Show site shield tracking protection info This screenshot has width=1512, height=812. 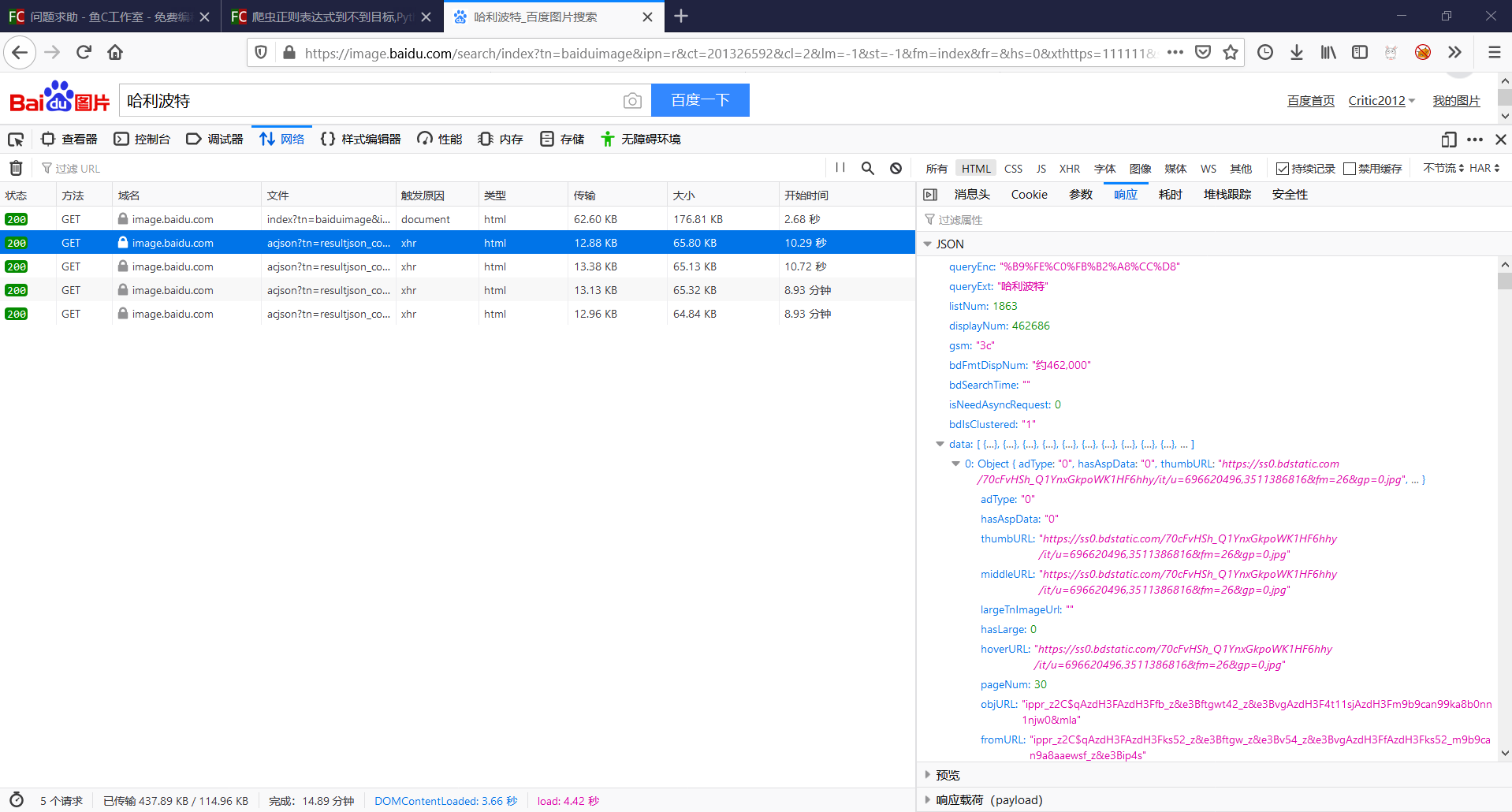click(x=261, y=53)
